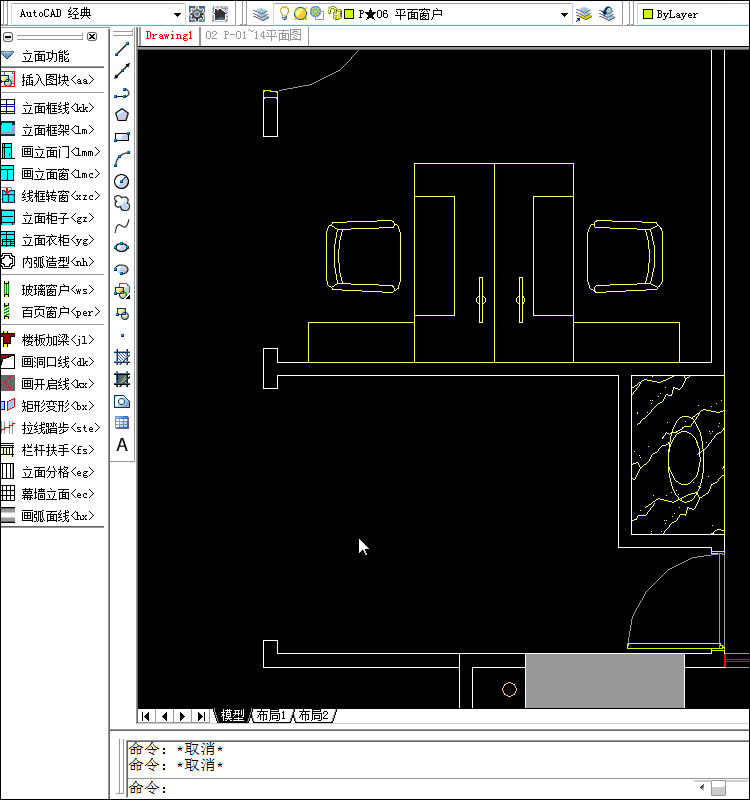Click 楼板加梁<jl> command
Viewport: 750px width, 800px height.
click(52, 339)
